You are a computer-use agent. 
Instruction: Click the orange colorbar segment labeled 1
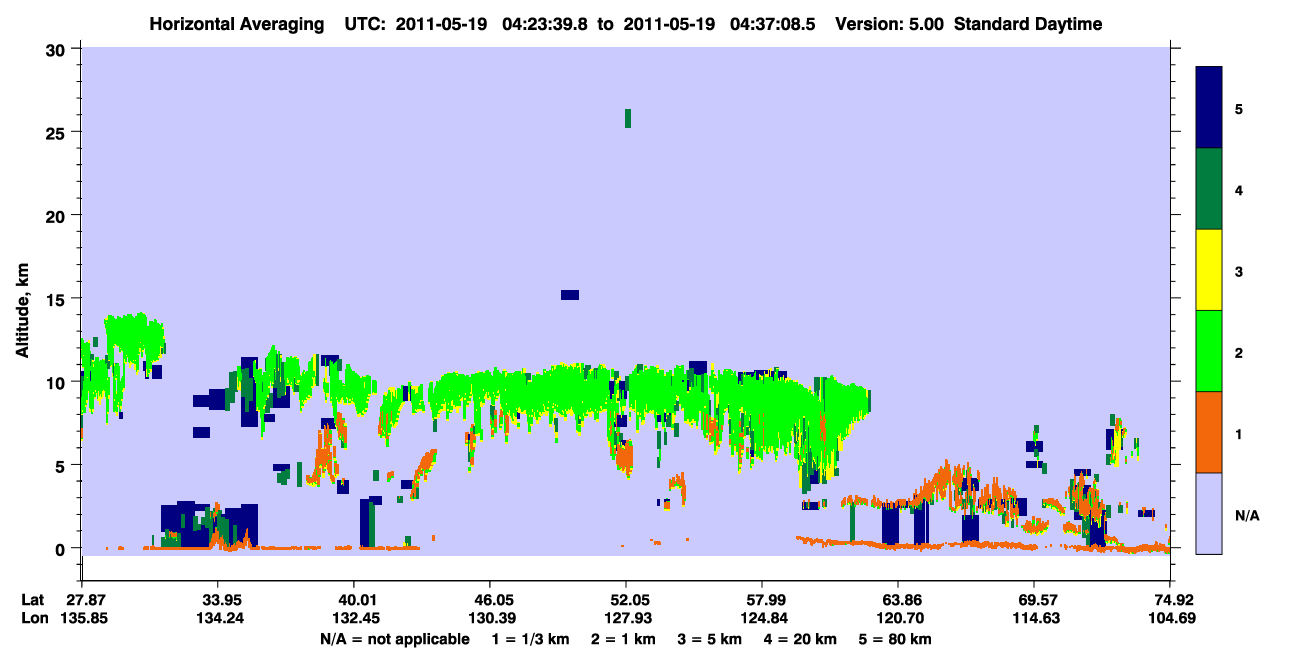tap(1209, 432)
